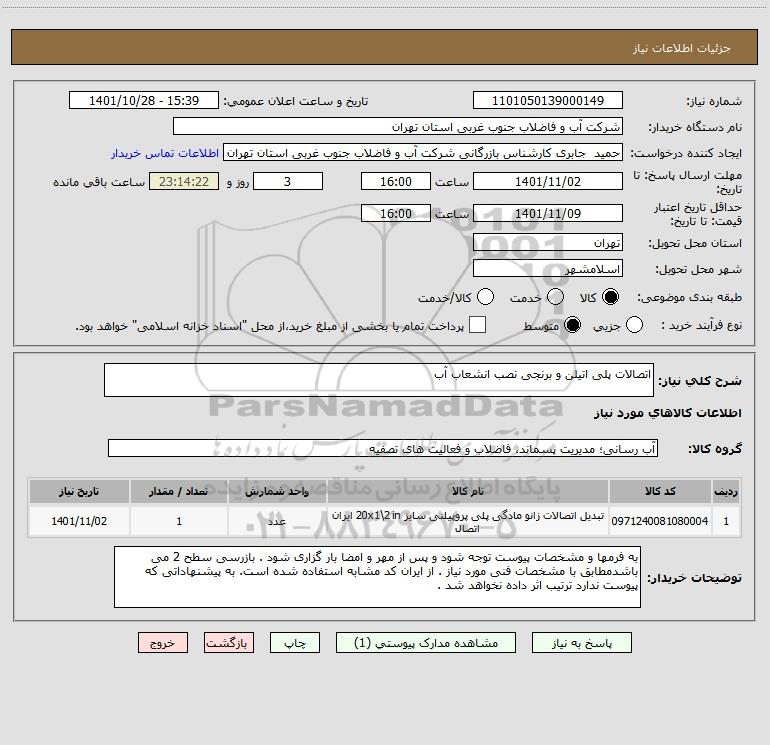770x745 pixels.
Task: Click the buyer organization name field
Action: [x=398, y=127]
